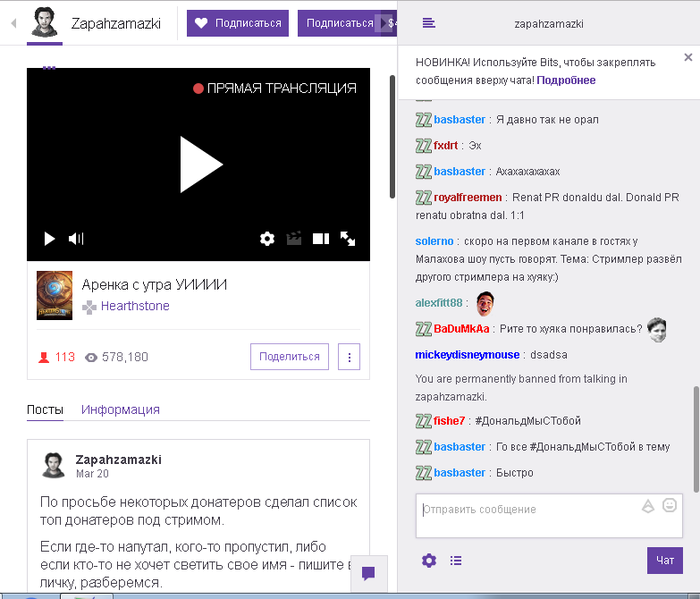The image size is (700, 599).
Task: Click the ПРЯМАЯ ТРАНСЛЯЦИЯ live indicator
Action: (275, 88)
